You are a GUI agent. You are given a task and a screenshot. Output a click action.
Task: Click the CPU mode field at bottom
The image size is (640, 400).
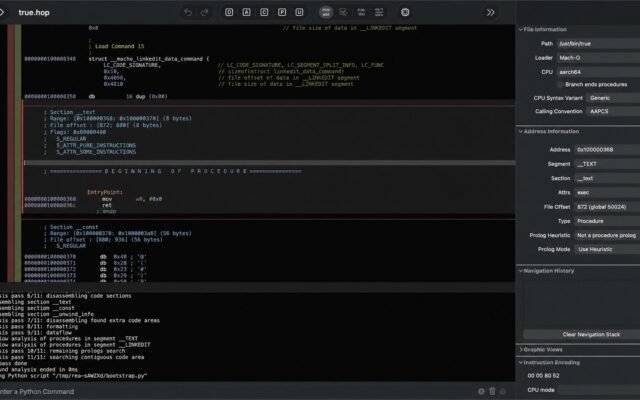pos(599,390)
